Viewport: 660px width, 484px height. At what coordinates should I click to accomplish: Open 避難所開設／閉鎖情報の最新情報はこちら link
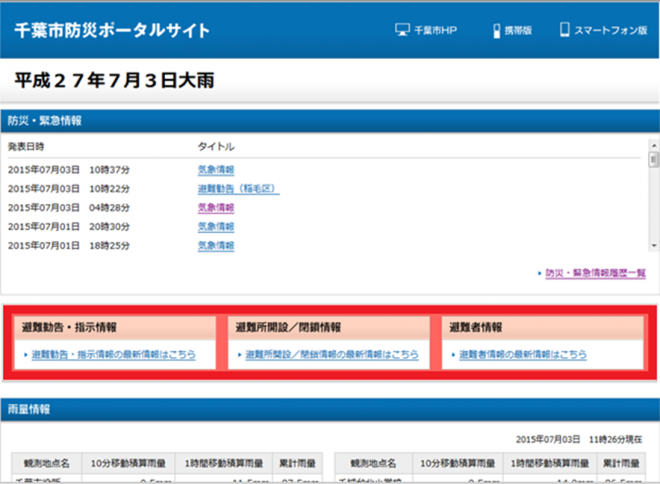[332, 354]
